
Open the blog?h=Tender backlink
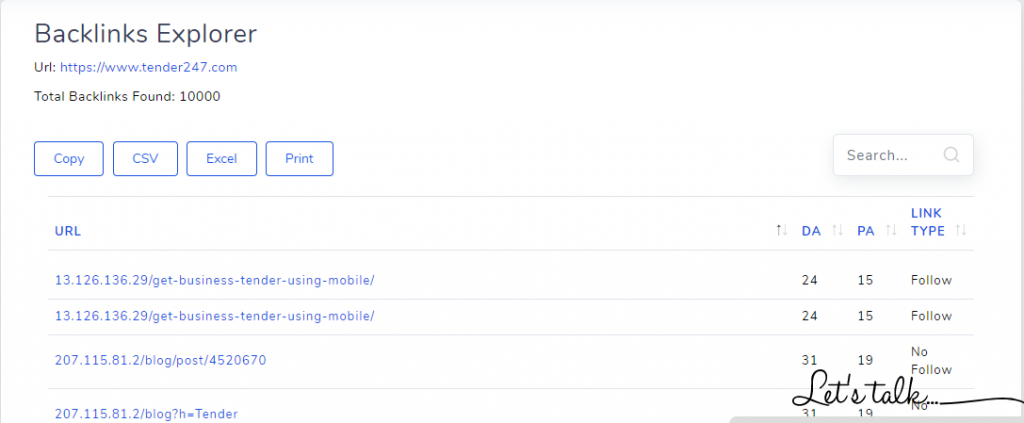[146, 414]
